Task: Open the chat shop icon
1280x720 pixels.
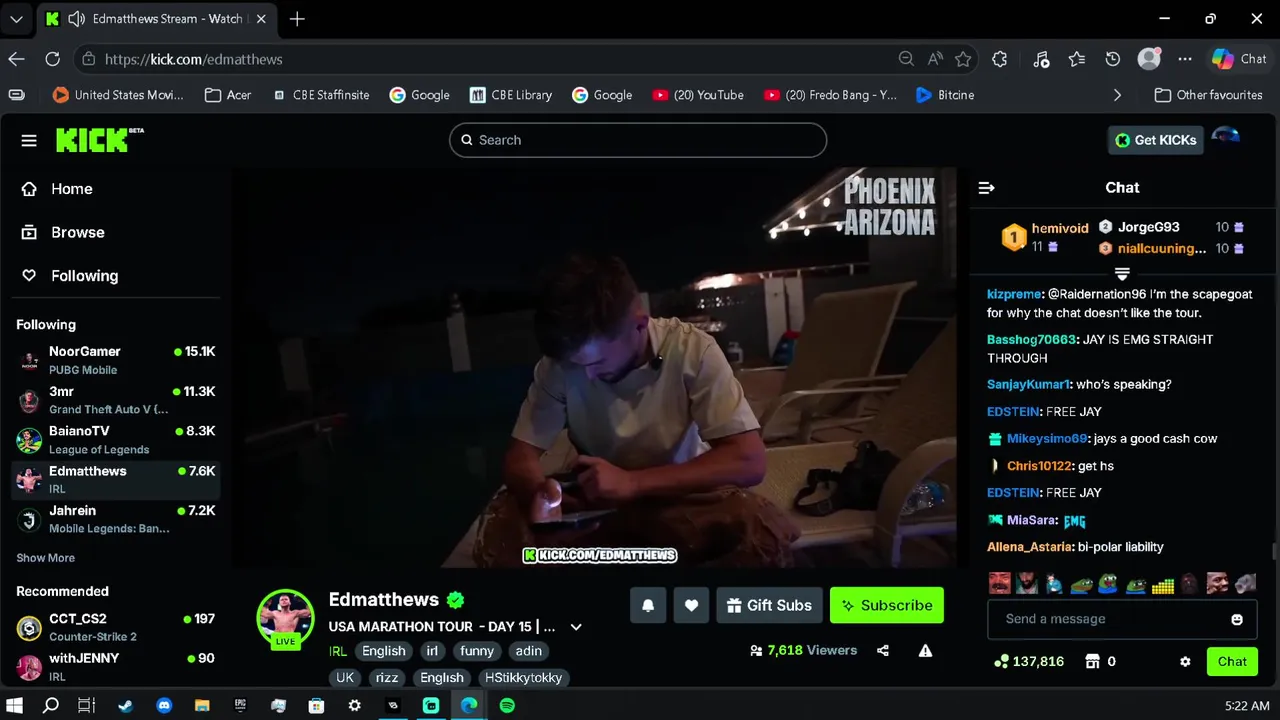Action: (x=1092, y=662)
